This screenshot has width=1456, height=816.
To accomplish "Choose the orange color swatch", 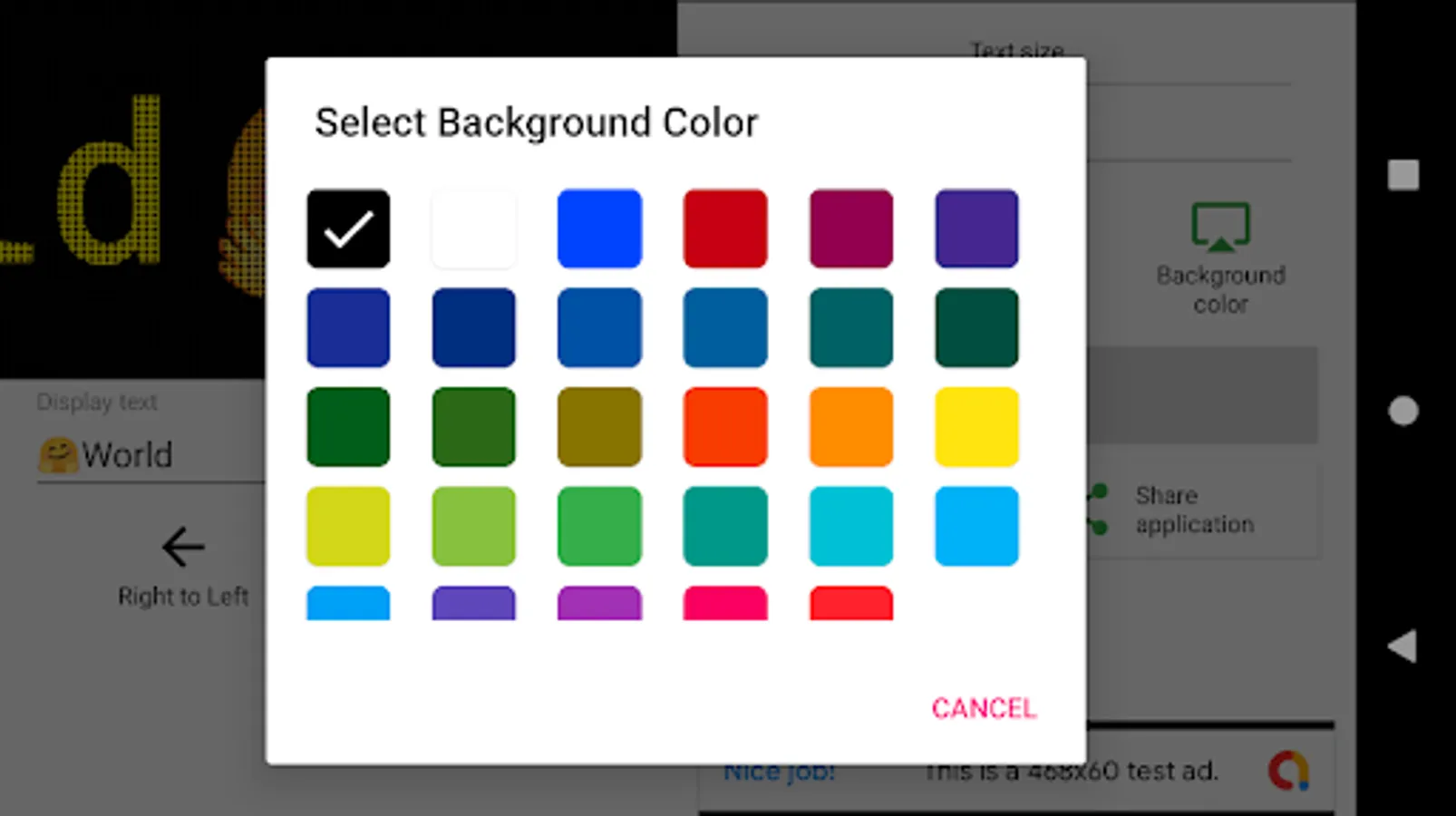I will [850, 426].
